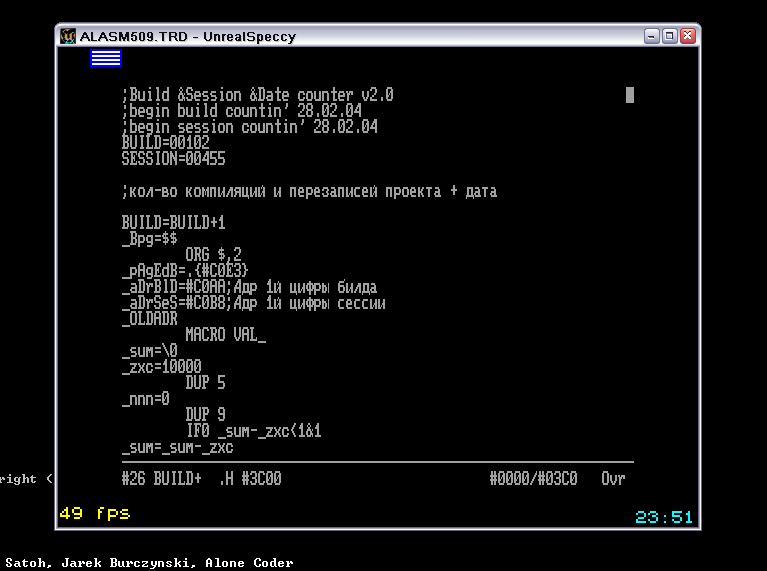Viewport: 767px width, 571px height.
Task: Click the BUILD=00102 line
Action: point(165,143)
